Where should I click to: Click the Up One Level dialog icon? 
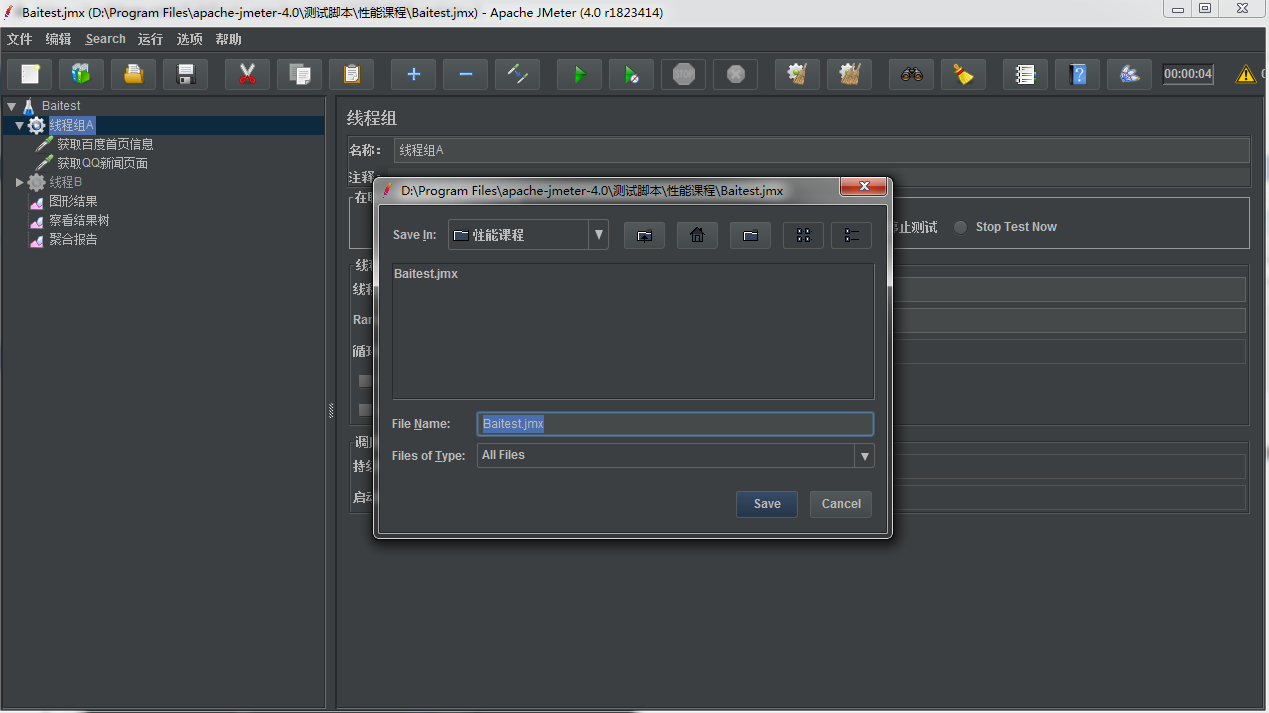tap(644, 235)
